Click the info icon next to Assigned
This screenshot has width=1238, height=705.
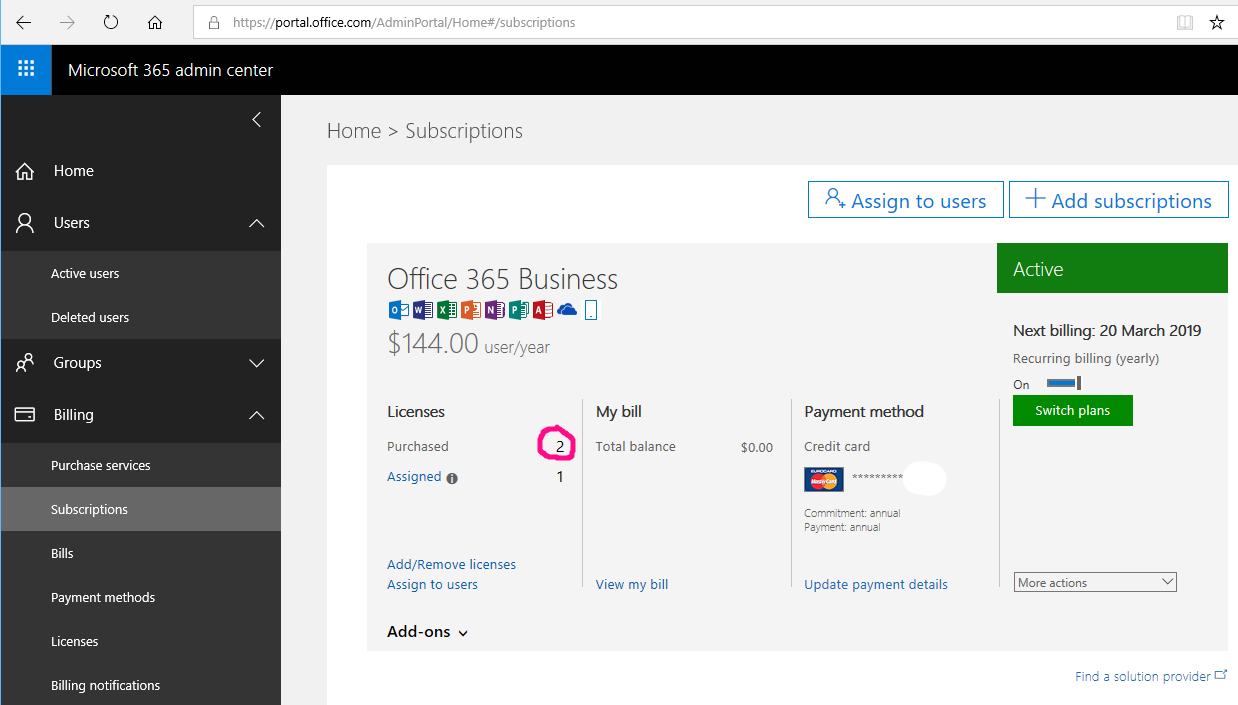[x=452, y=478]
